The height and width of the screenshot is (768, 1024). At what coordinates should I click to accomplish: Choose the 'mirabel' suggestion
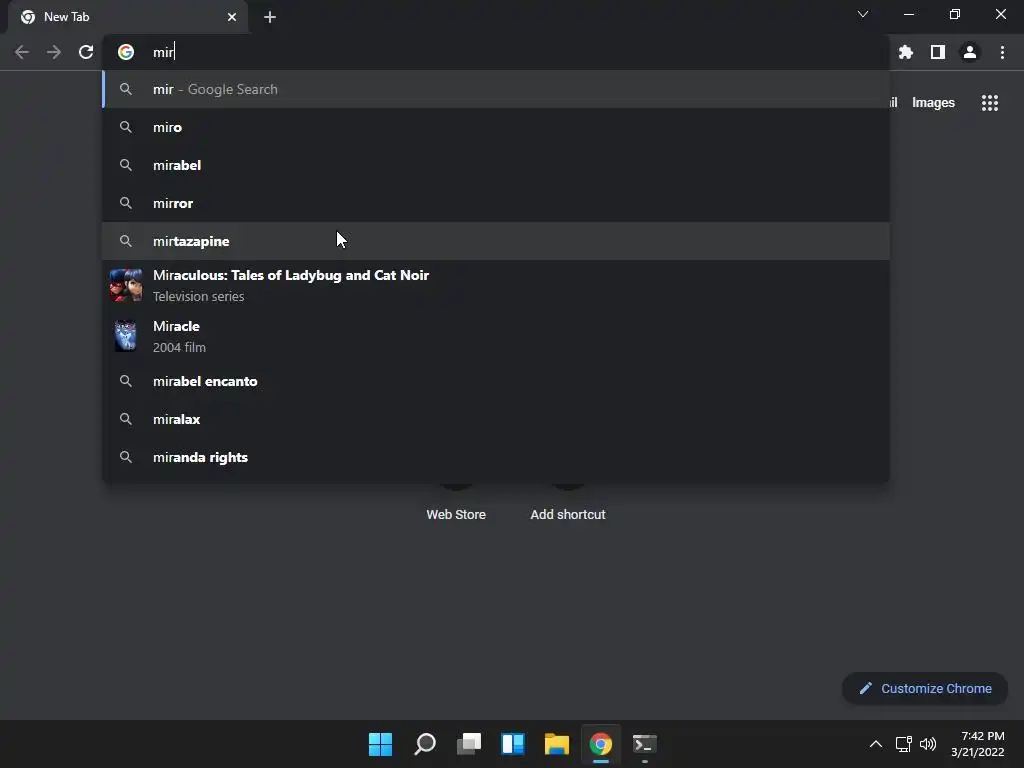[496, 165]
